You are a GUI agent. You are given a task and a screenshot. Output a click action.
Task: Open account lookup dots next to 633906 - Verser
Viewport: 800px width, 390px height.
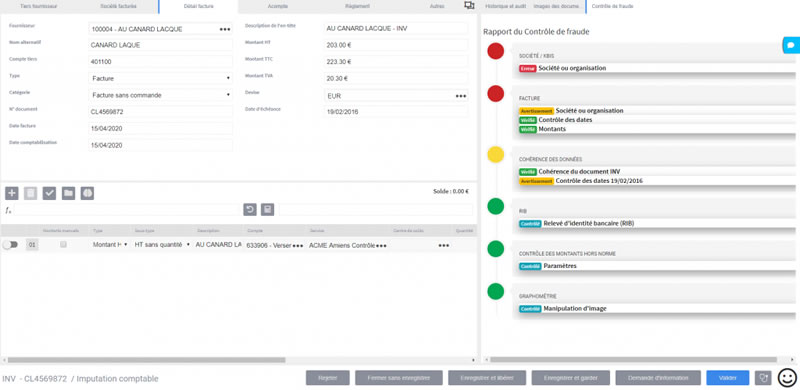pos(298,246)
